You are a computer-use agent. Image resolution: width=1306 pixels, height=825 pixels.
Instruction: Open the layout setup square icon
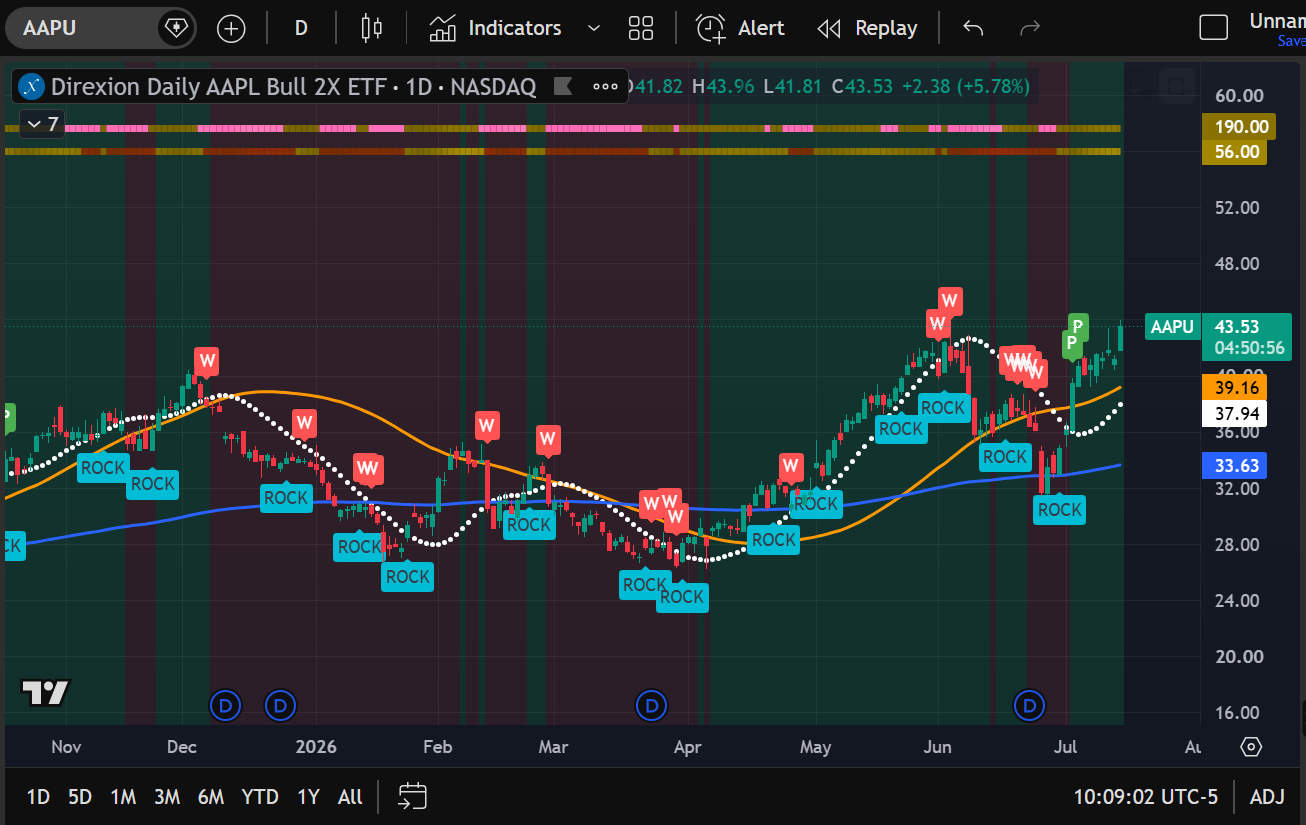point(1213,28)
